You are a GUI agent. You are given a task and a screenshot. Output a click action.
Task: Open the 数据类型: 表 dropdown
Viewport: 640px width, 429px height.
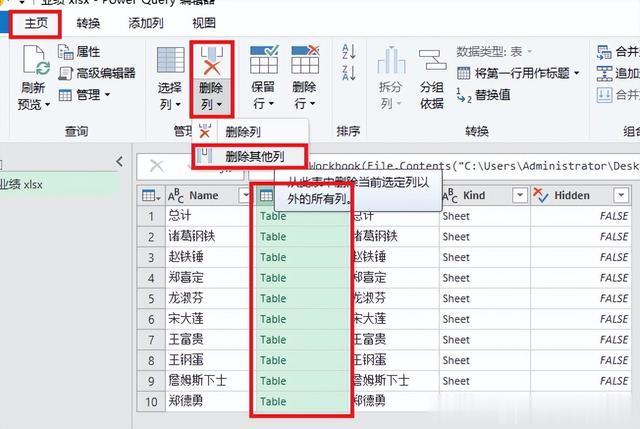(494, 52)
